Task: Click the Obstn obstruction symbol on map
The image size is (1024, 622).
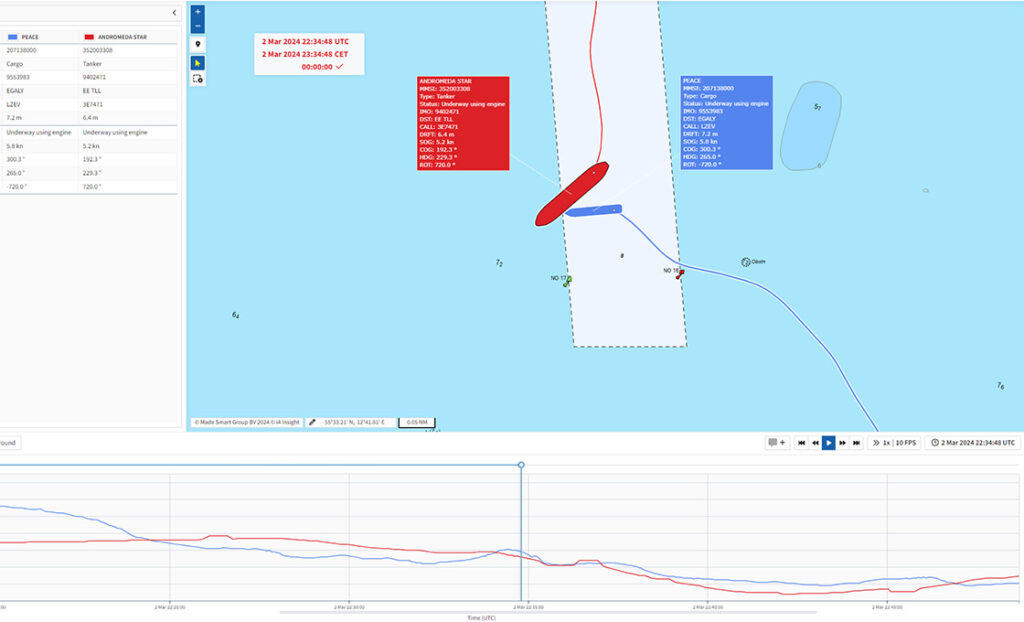Action: (746, 262)
